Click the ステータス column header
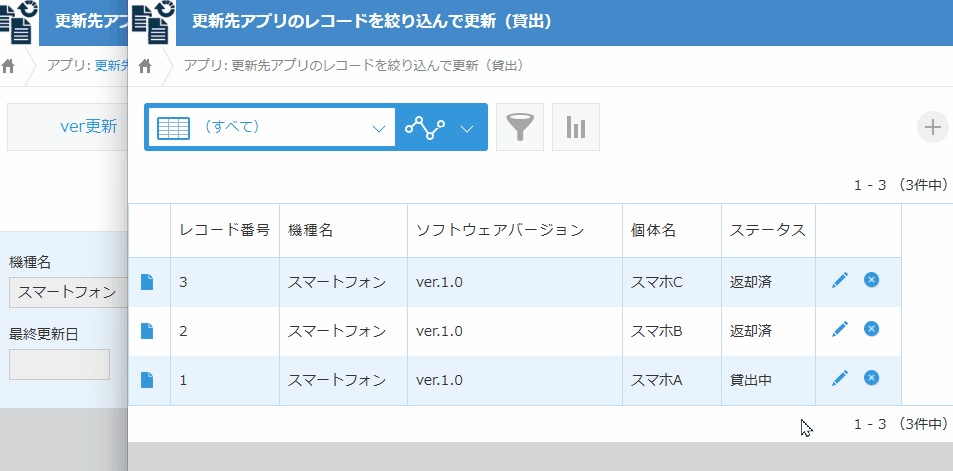The height and width of the screenshot is (471, 953). pos(768,230)
